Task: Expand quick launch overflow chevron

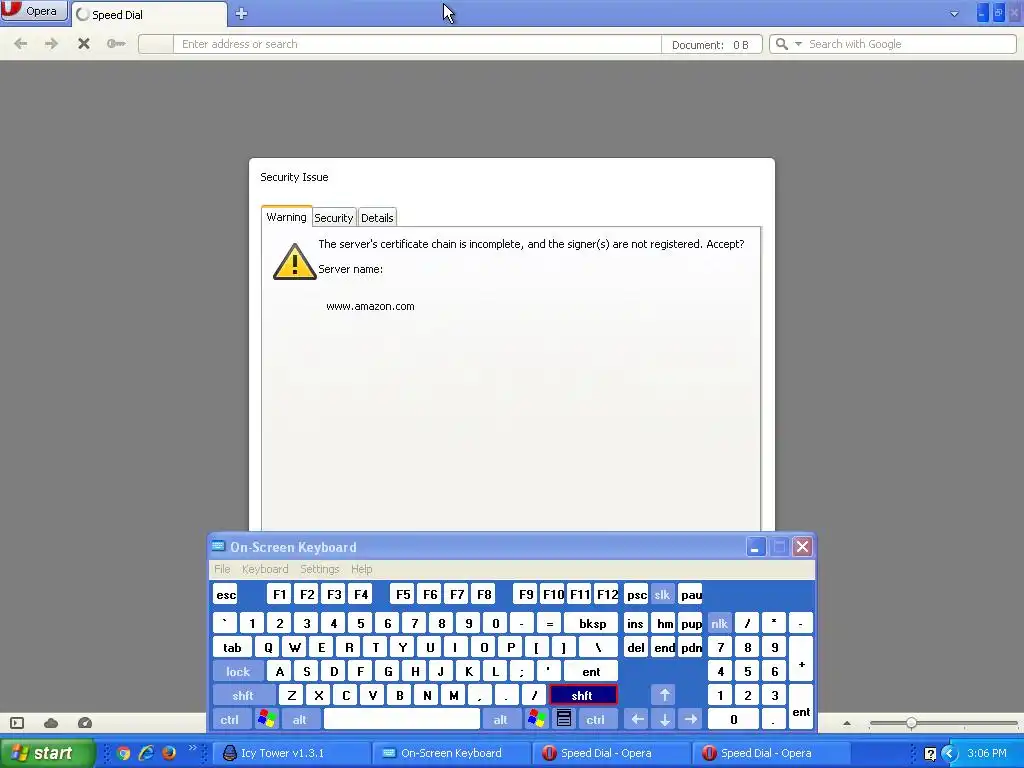Action: click(192, 748)
